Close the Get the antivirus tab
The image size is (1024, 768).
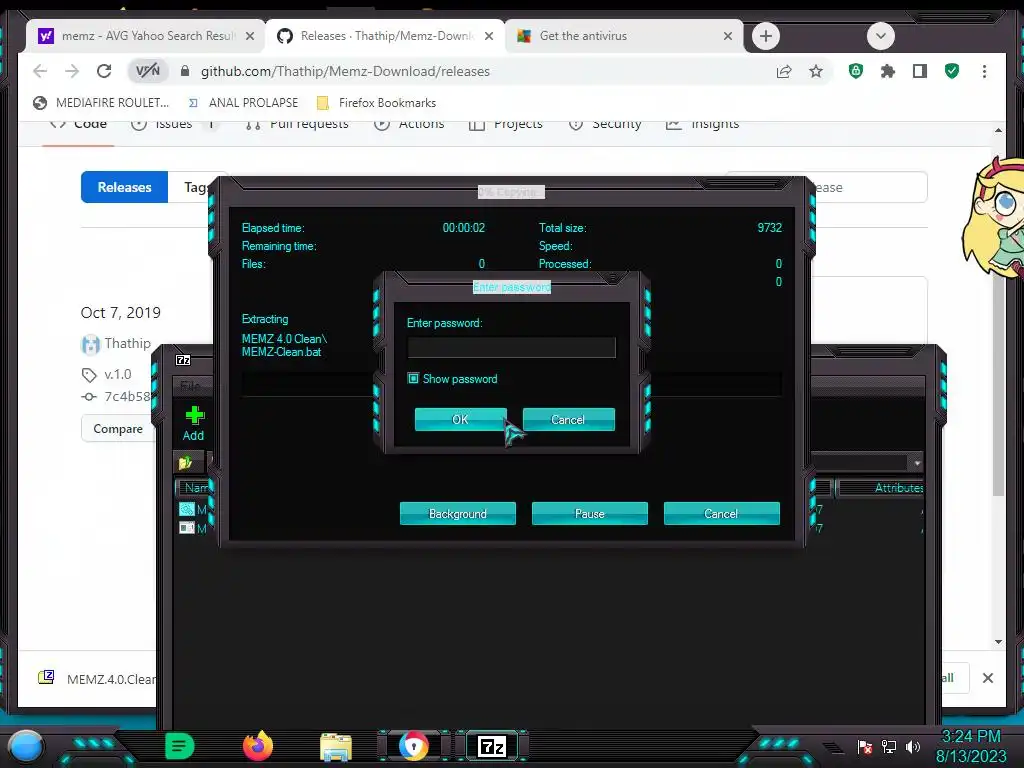point(728,37)
